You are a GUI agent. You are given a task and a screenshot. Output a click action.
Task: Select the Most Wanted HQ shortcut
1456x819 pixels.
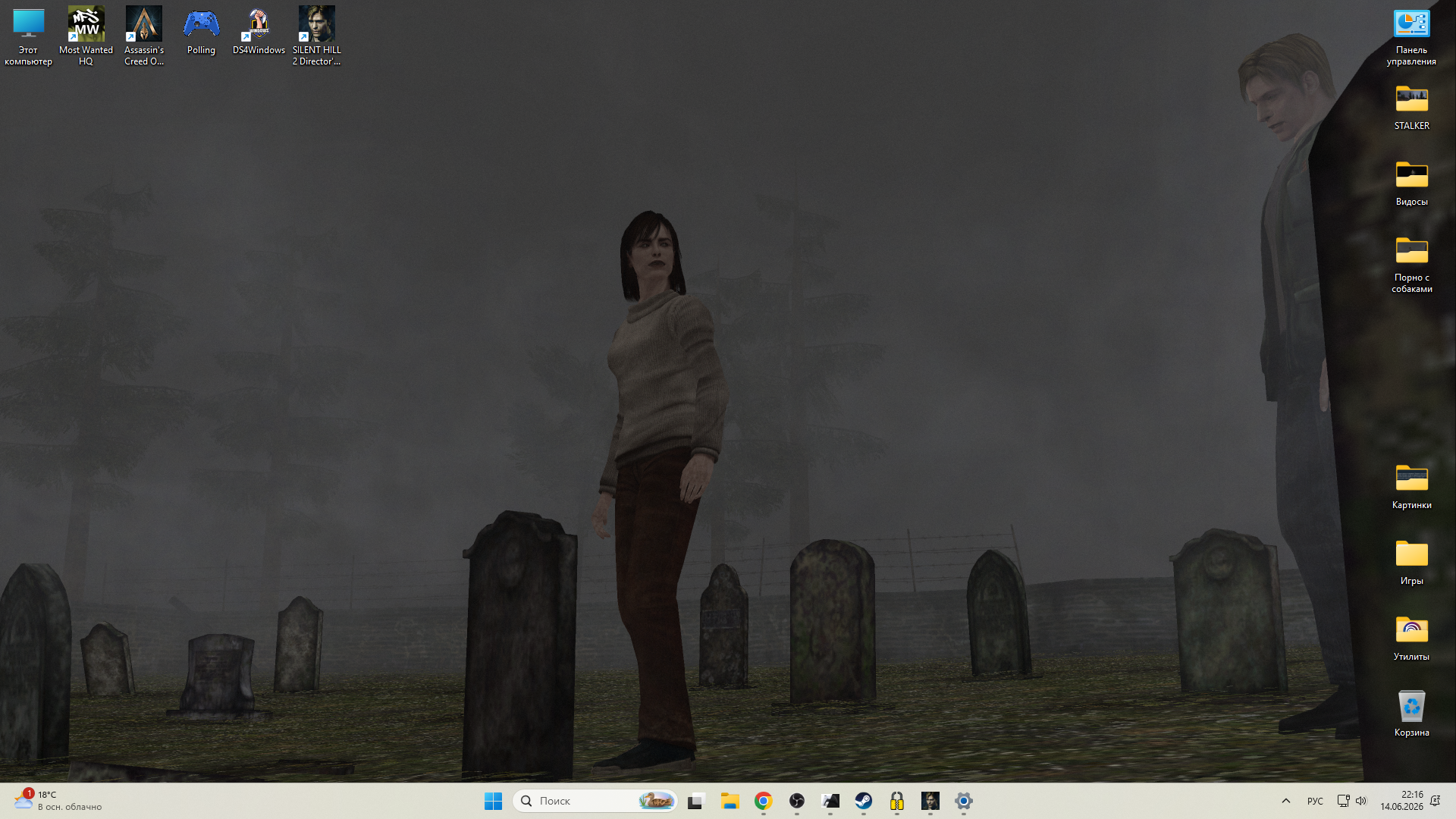coord(86,36)
